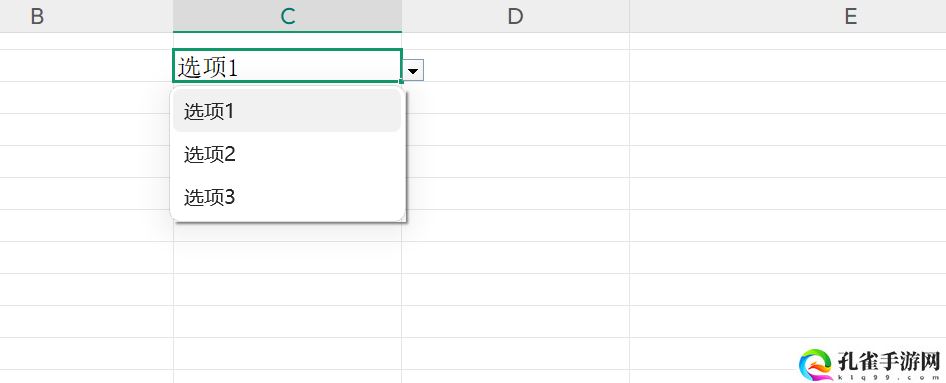Click the active cell showing 选项1

click(x=288, y=66)
